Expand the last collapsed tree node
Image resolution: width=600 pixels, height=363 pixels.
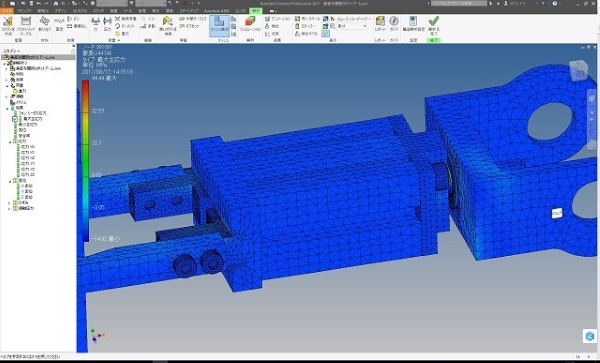point(9,209)
